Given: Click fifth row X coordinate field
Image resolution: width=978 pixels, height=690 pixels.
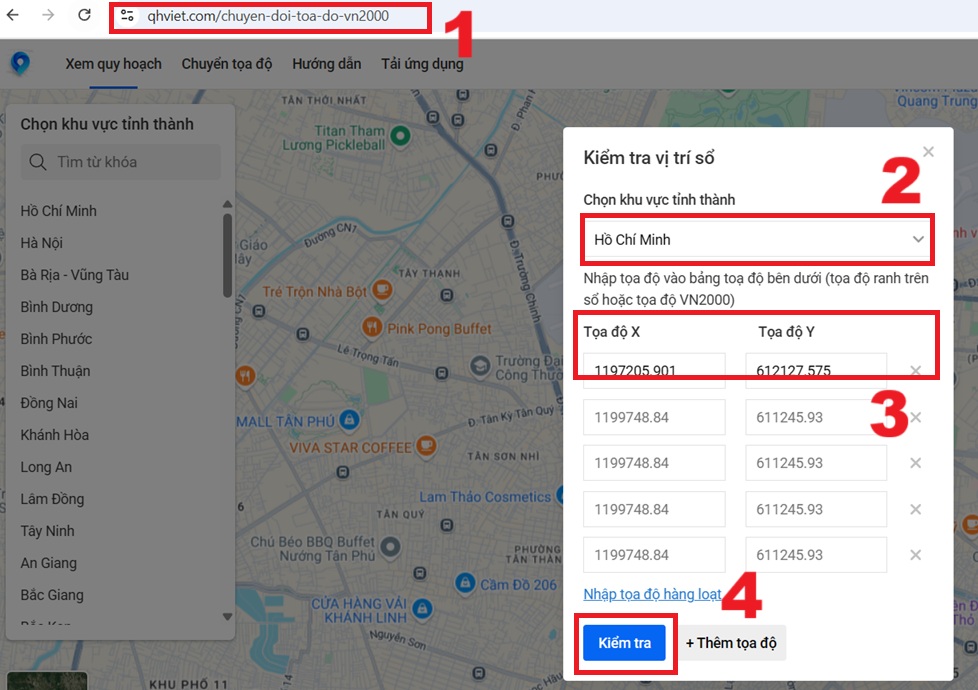Looking at the screenshot, I should [x=654, y=555].
